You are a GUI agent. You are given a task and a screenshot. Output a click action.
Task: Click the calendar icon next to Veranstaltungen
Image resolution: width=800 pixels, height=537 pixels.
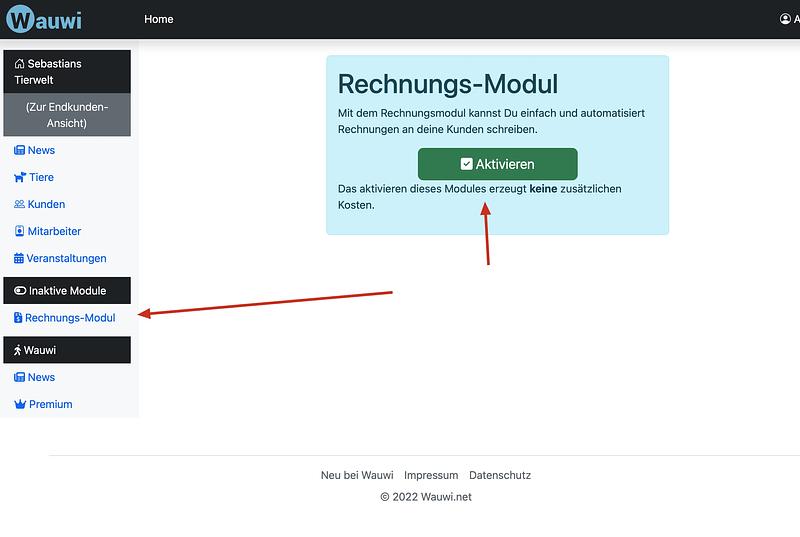coord(19,258)
